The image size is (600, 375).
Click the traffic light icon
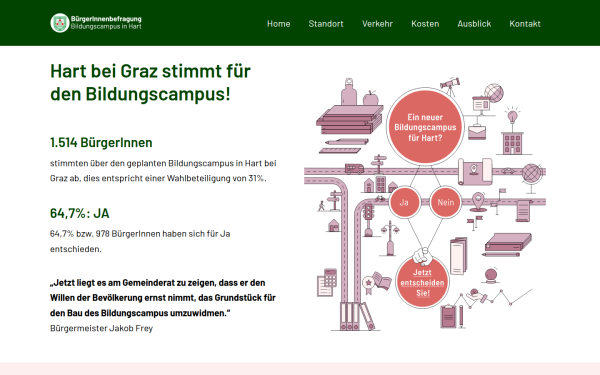coord(368,220)
